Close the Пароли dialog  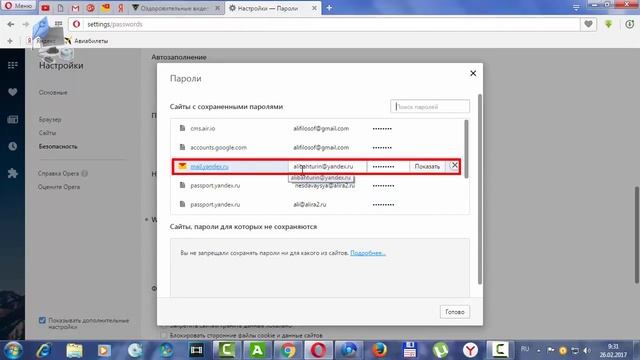(473, 73)
